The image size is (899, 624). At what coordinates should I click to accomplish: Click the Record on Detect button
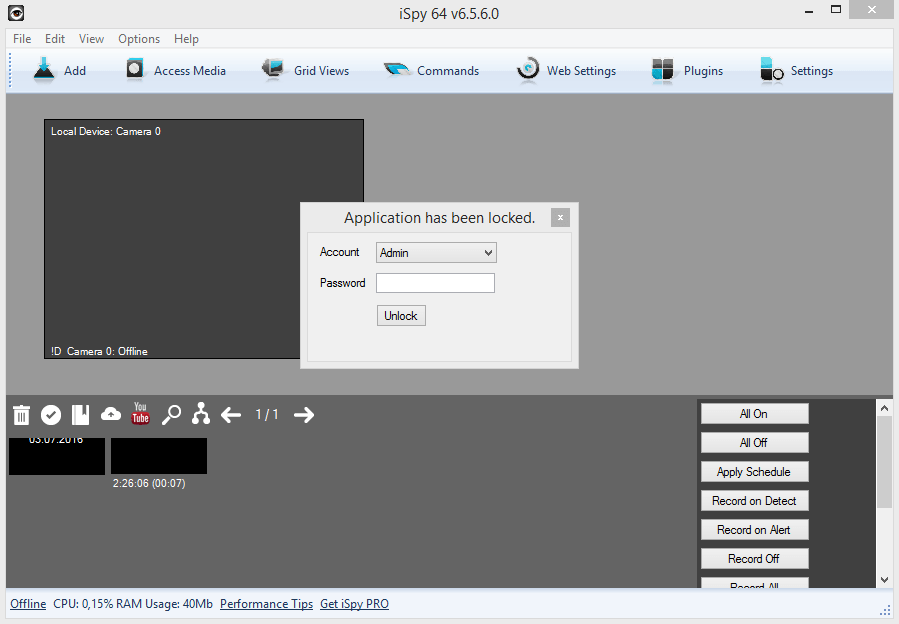(755, 501)
